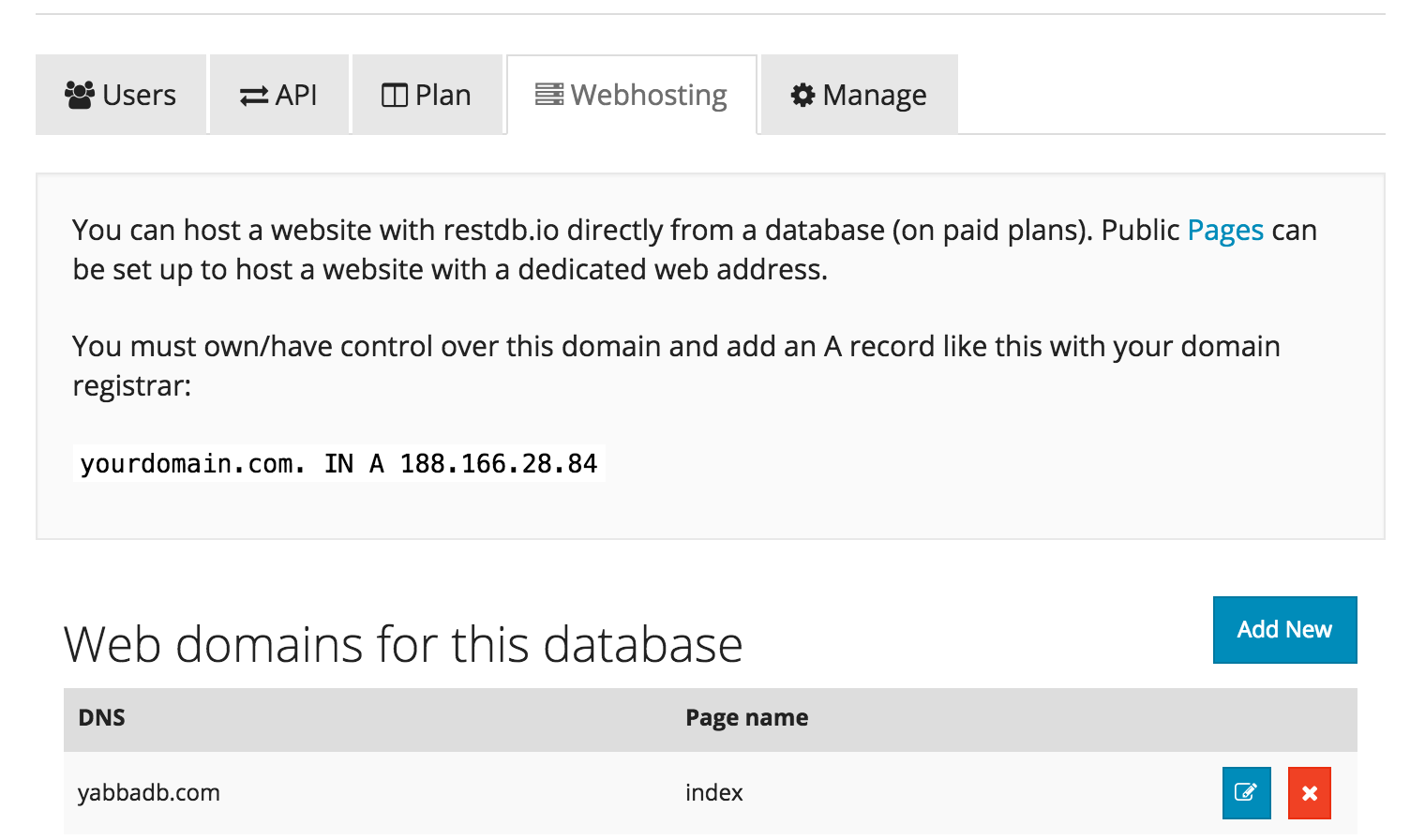The height and width of the screenshot is (840, 1410).
Task: Click the Web domains for this database heading
Action: coord(403,645)
